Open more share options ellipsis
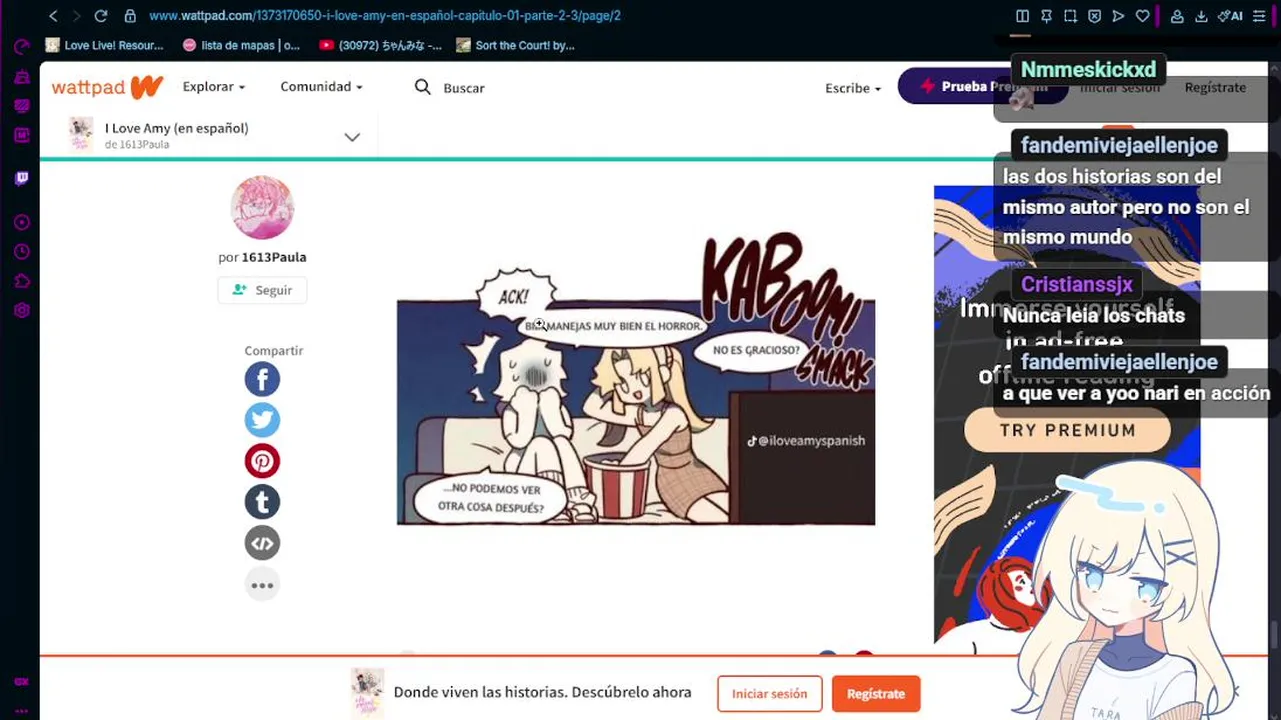This screenshot has height=720, width=1281. click(x=262, y=585)
